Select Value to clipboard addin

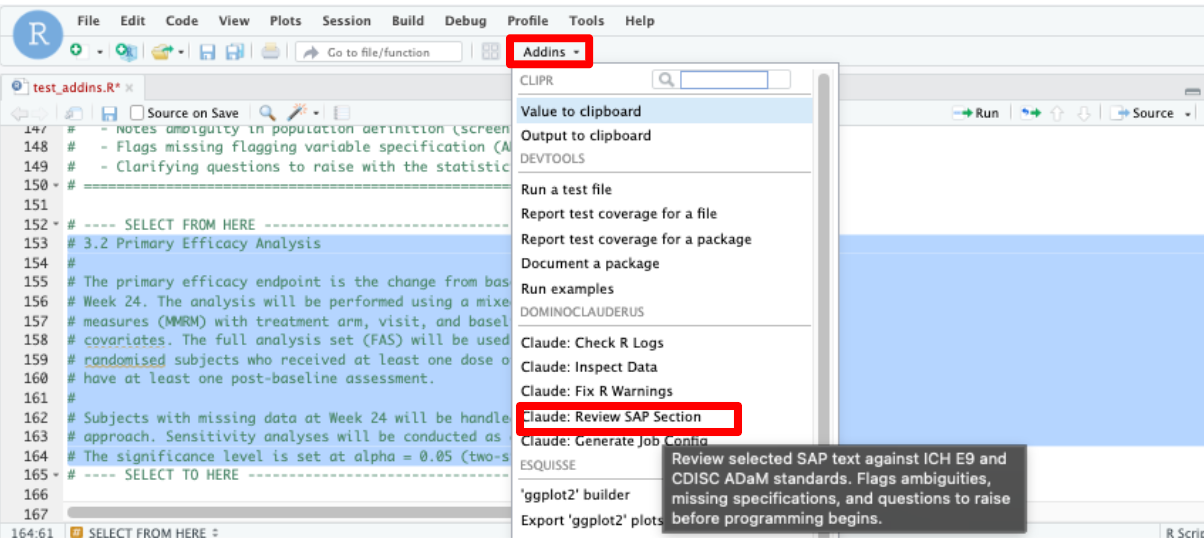point(665,111)
